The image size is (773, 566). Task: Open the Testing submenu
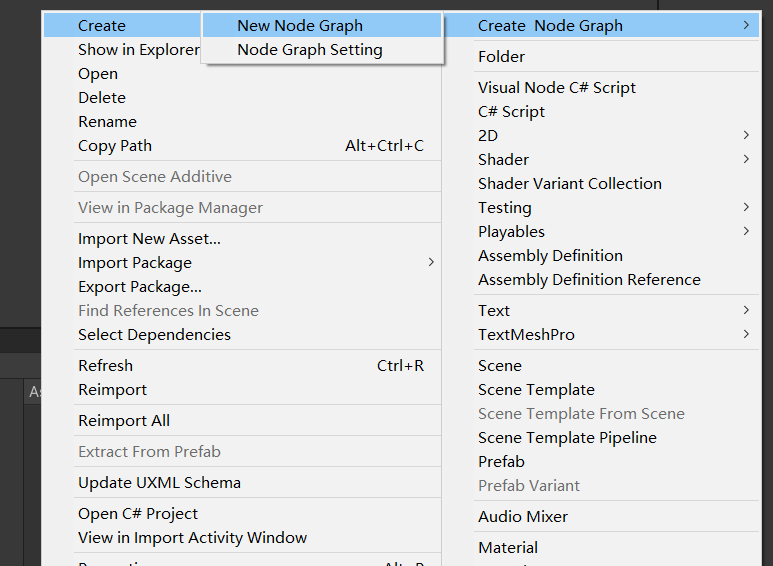pyautogui.click(x=601, y=208)
